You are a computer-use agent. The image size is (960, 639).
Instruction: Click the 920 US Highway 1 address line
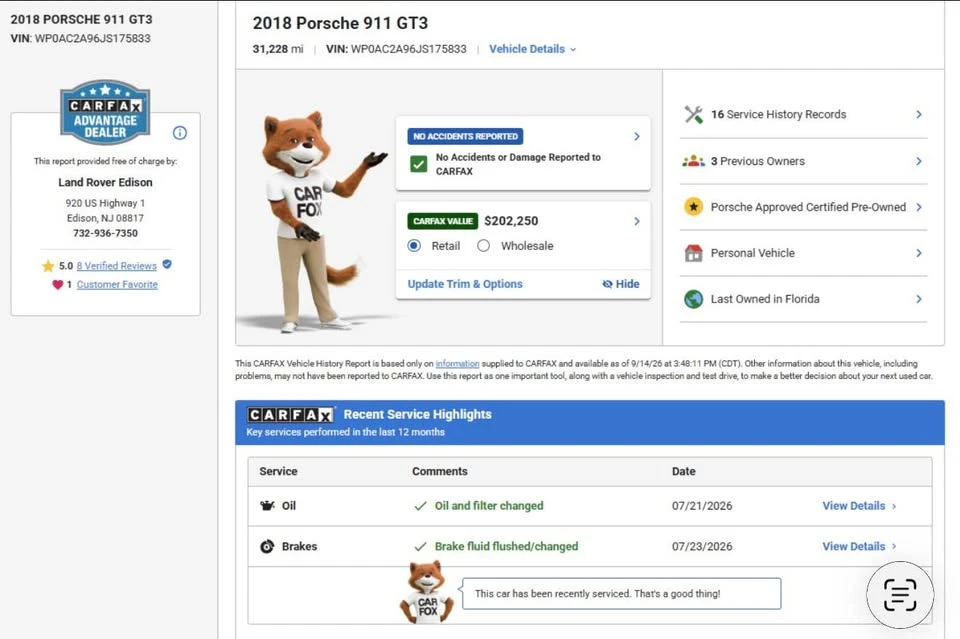[105, 203]
